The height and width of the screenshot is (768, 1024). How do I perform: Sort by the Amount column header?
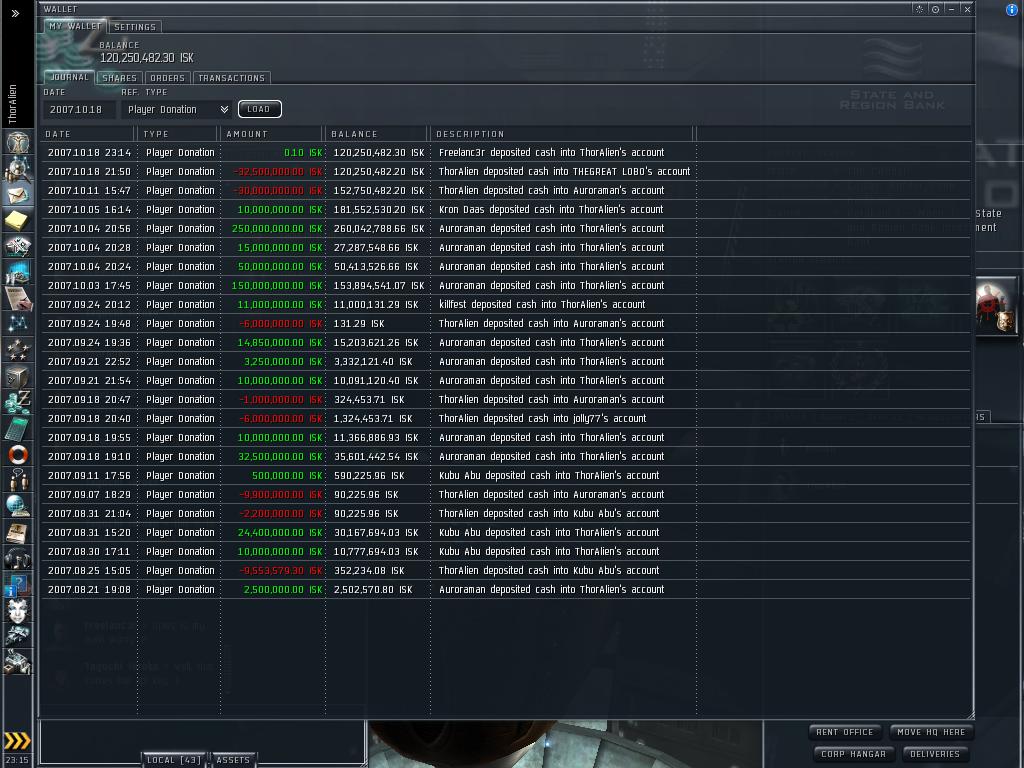click(272, 134)
